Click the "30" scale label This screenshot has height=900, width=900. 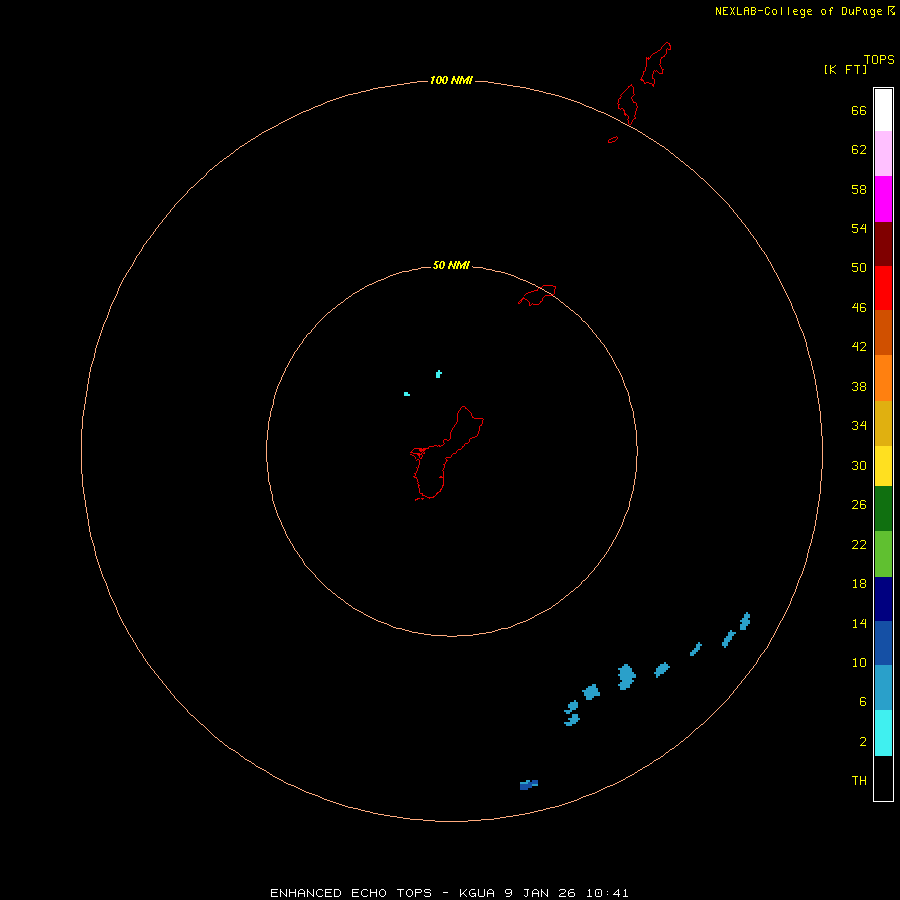click(x=859, y=465)
